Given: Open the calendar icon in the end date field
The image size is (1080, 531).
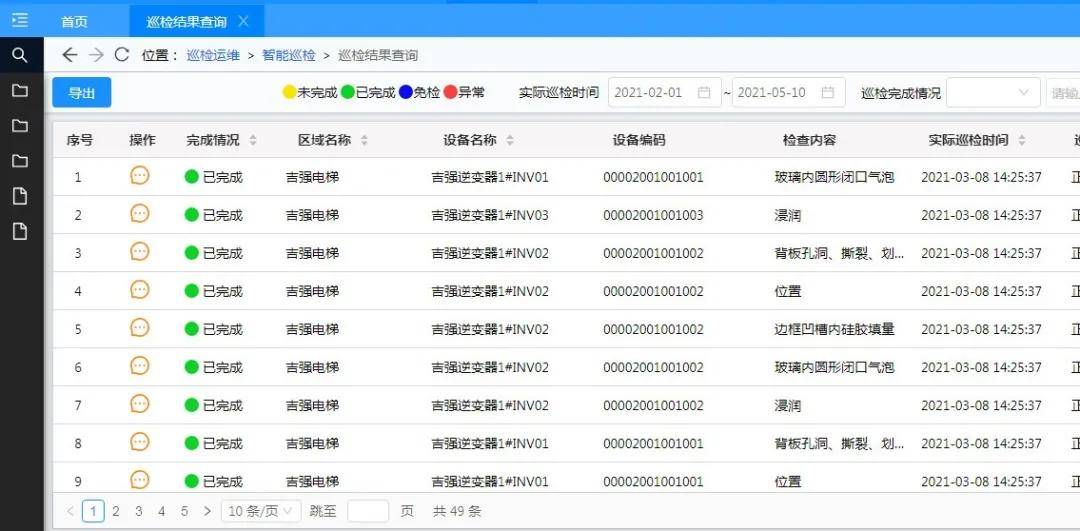Looking at the screenshot, I should coord(828,92).
